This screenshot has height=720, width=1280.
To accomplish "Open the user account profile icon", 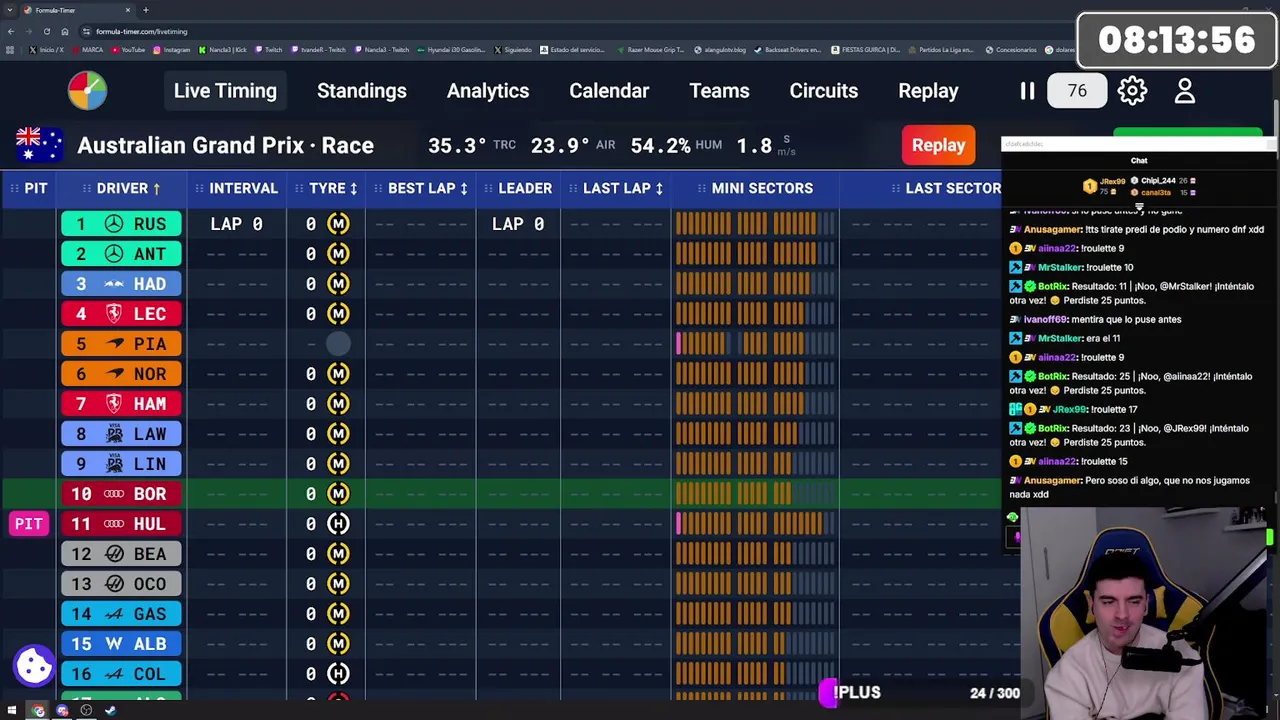I will point(1185,91).
